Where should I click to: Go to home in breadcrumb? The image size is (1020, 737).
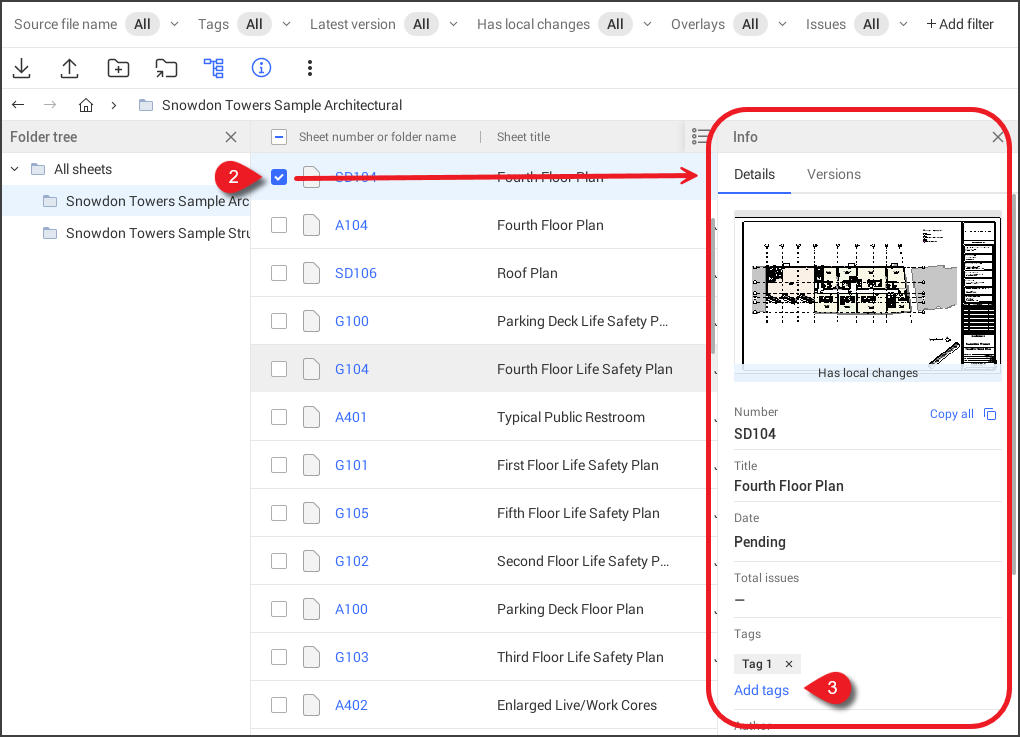coord(86,105)
